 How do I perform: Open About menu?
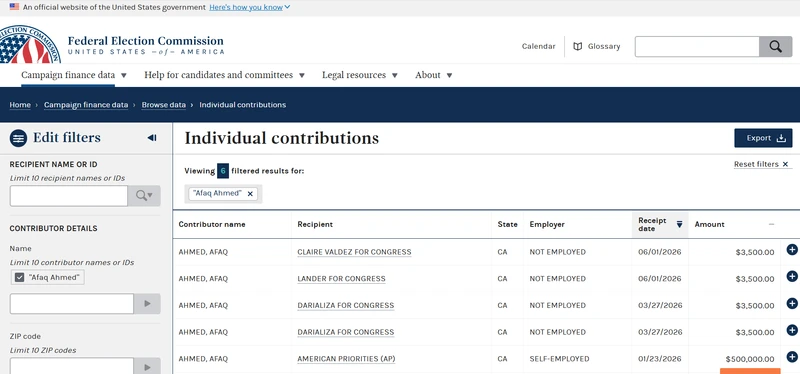[x=434, y=75]
